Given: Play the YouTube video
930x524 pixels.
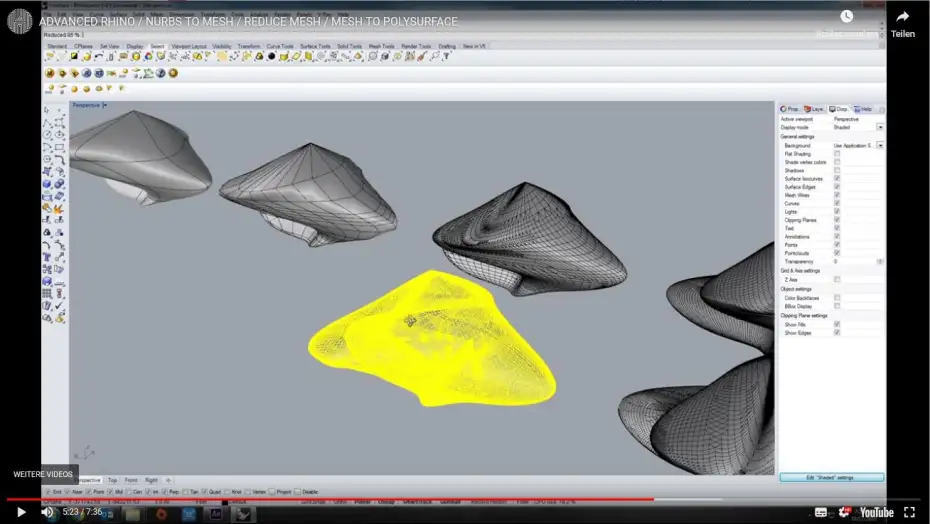Looking at the screenshot, I should pos(21,512).
